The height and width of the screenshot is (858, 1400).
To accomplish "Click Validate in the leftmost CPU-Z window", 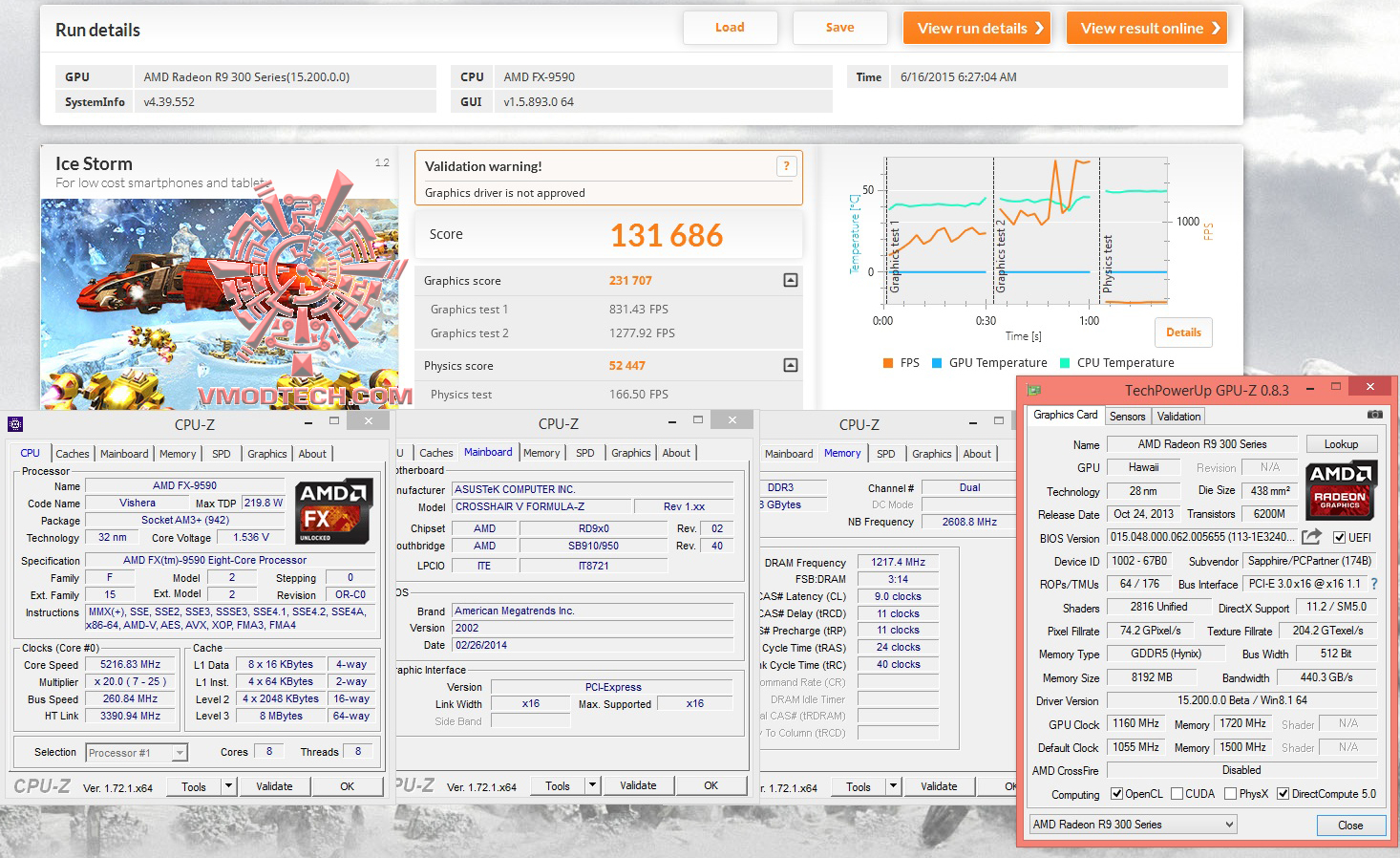I will click(274, 786).
